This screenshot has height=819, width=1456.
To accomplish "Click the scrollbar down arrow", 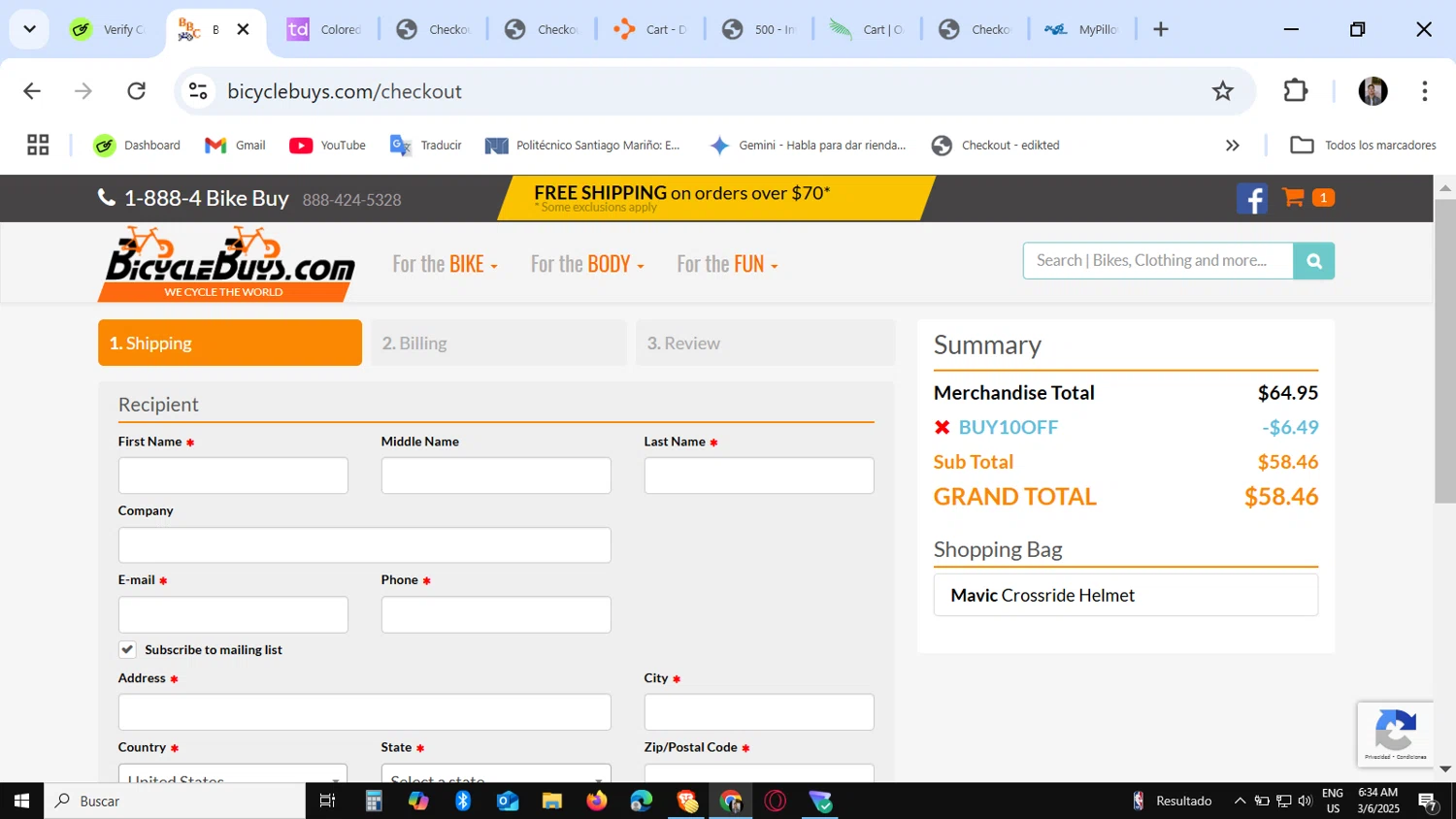I will point(1444,769).
